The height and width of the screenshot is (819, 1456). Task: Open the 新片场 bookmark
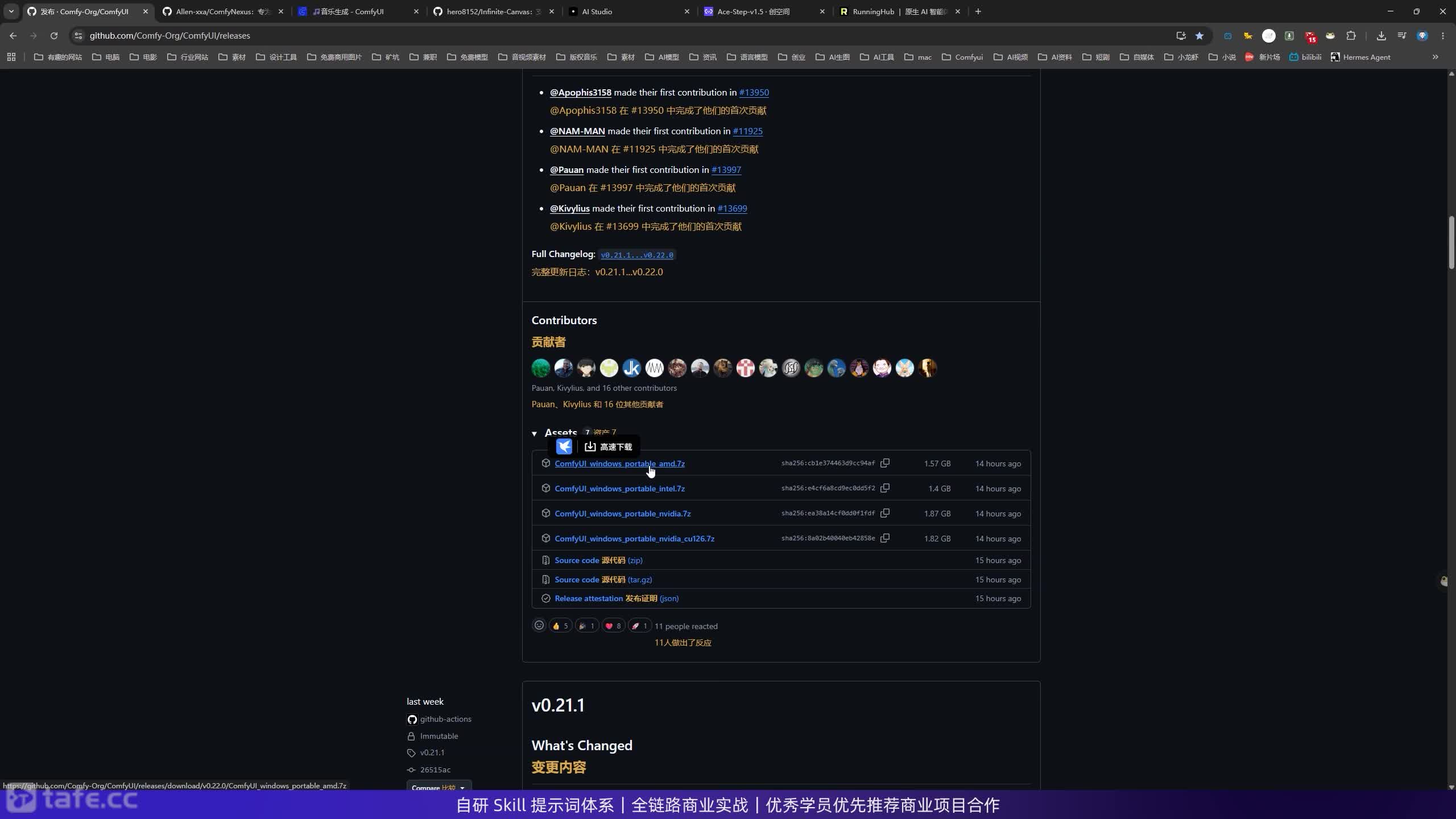click(x=1262, y=57)
